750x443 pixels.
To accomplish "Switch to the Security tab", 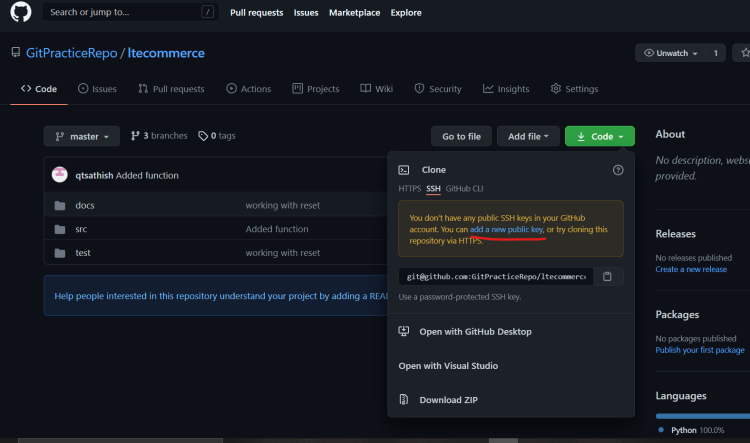I will (x=438, y=89).
